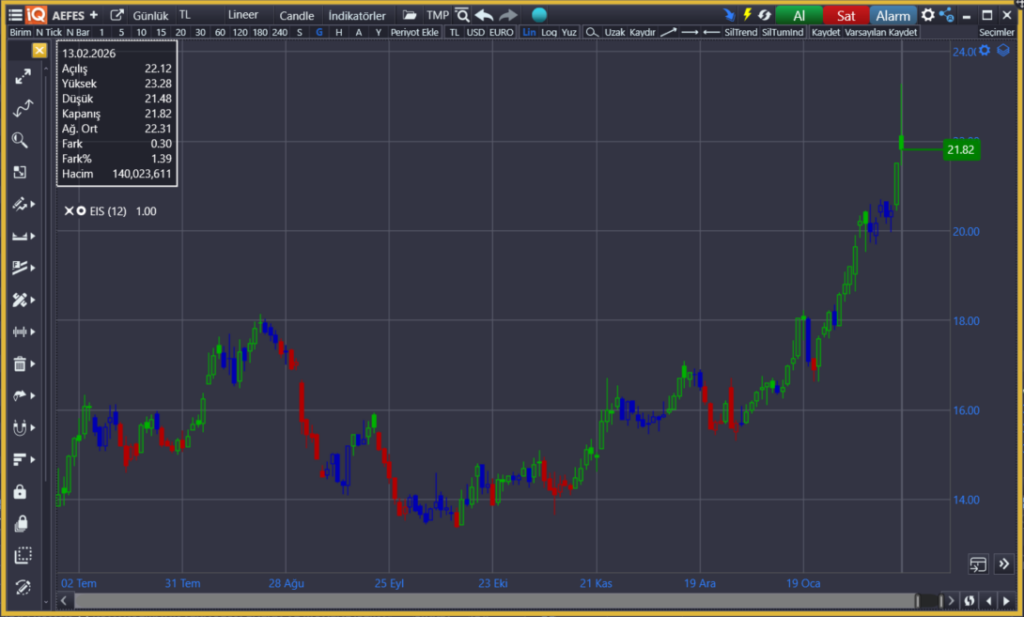The width and height of the screenshot is (1024, 617).
Task: Hide the EIS (12) indicator visibility
Action: click(x=81, y=211)
